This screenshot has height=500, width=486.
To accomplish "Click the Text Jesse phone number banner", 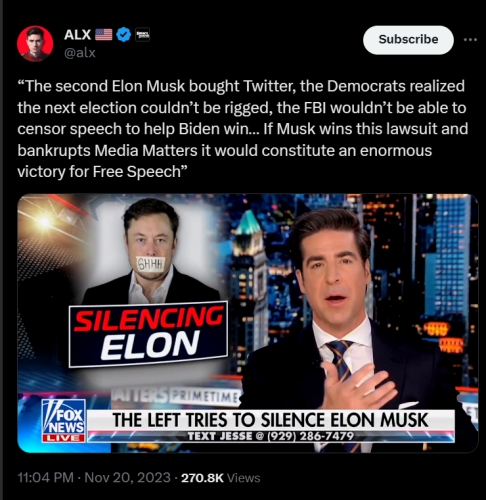I will point(270,436).
